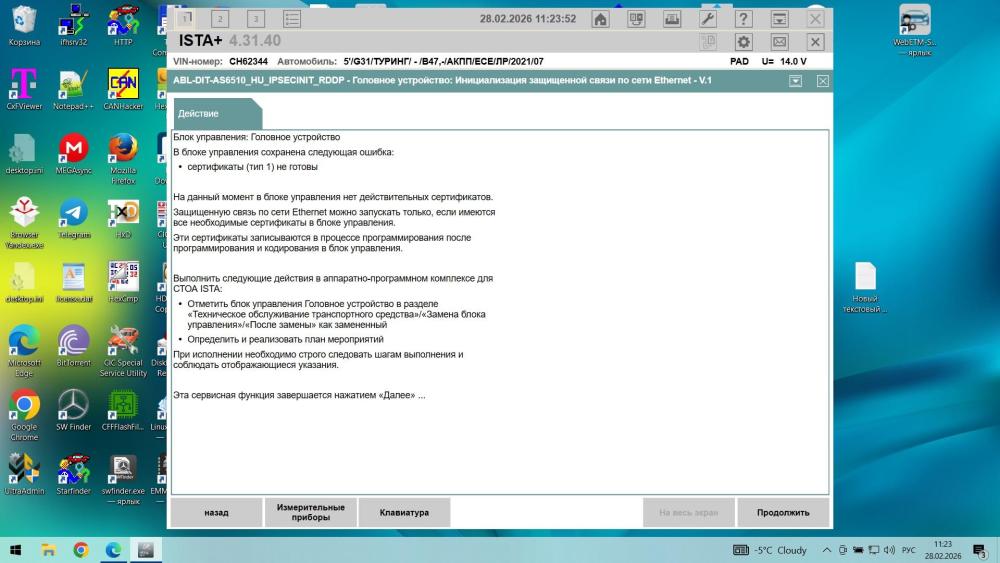Open Корзина recycle bin on desktop
Viewport: 1000px width, 563px height.
tap(24, 26)
